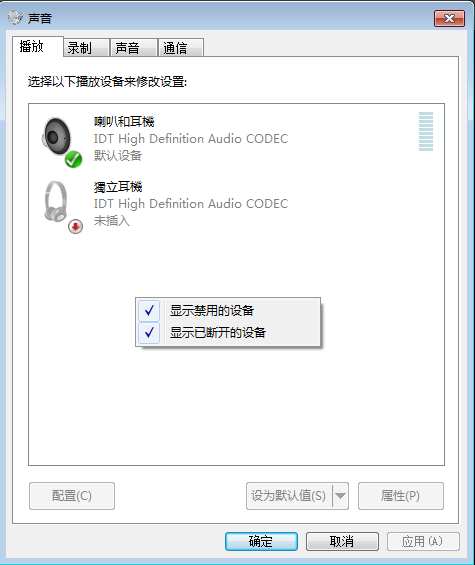Open the 声音 tab
This screenshot has width=475, height=565.
pos(134,48)
